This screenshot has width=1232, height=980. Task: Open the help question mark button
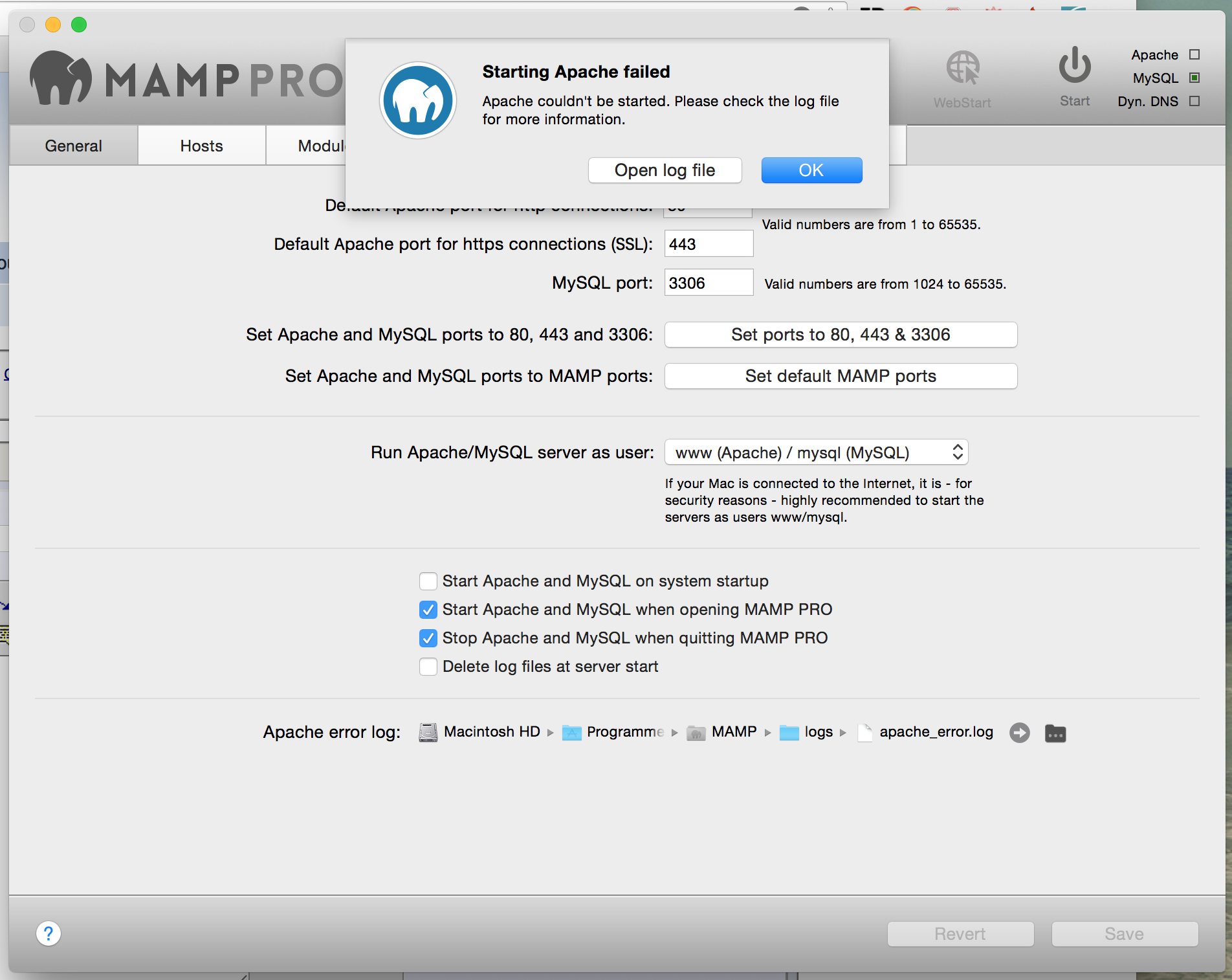pyautogui.click(x=49, y=933)
